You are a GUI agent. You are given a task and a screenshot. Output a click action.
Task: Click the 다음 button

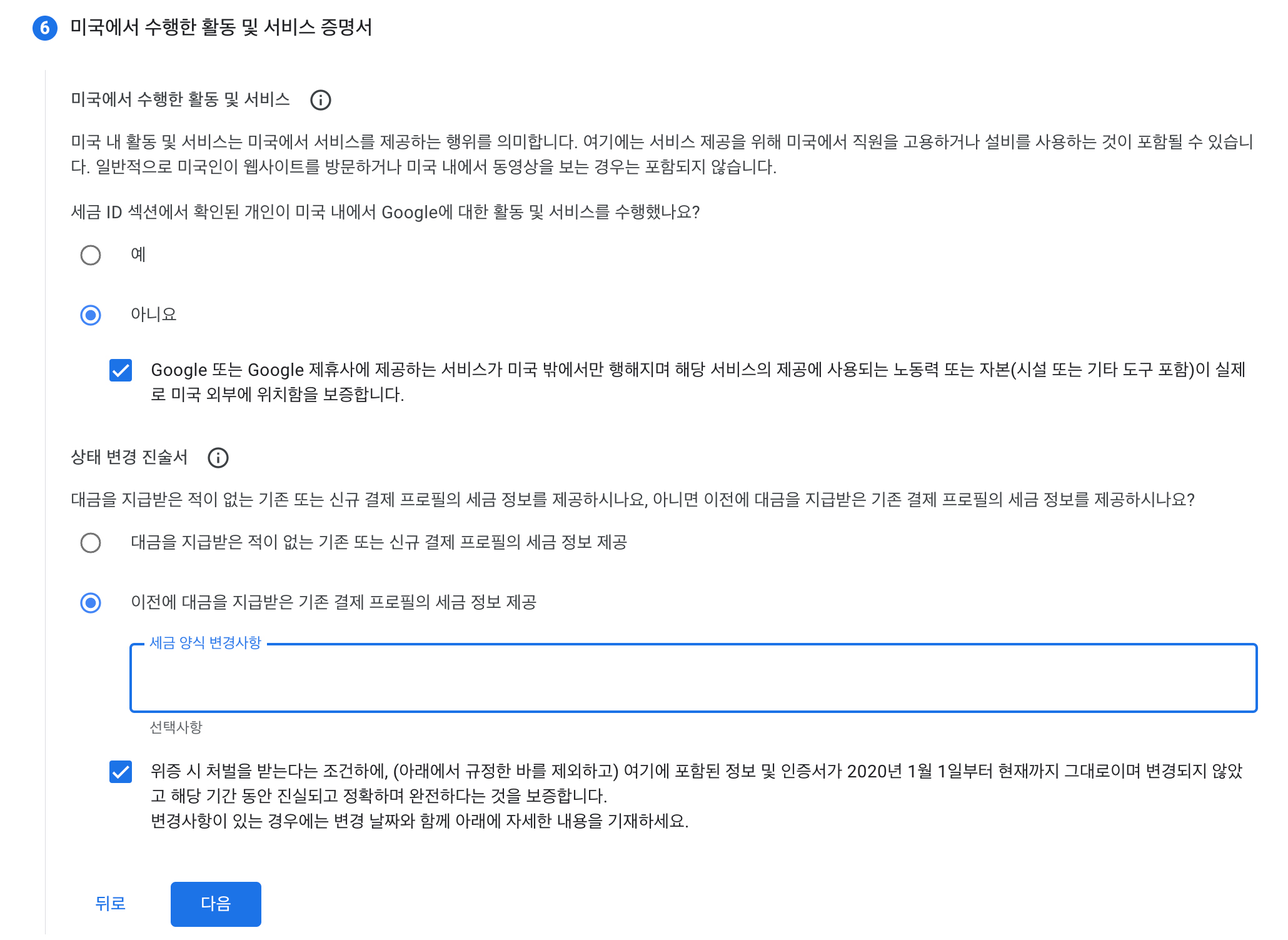(x=215, y=903)
